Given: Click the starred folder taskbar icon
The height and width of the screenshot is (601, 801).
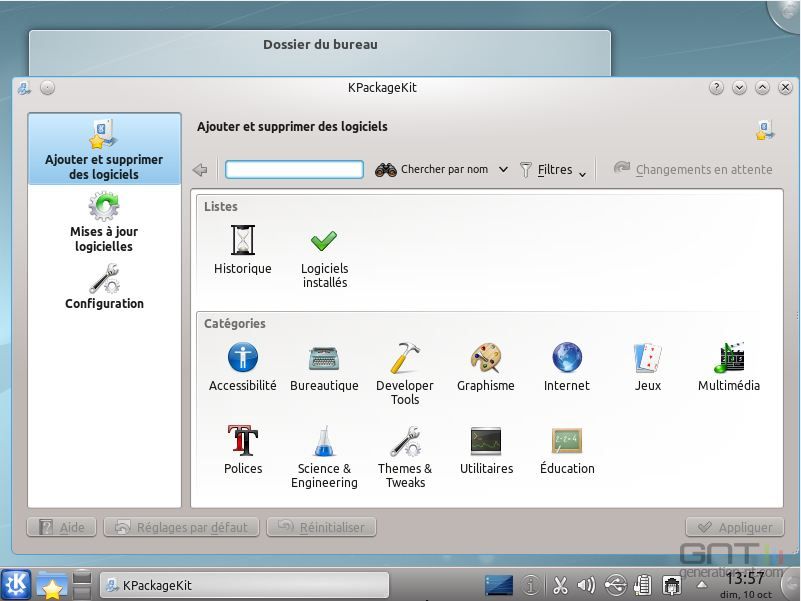Looking at the screenshot, I should (x=52, y=585).
